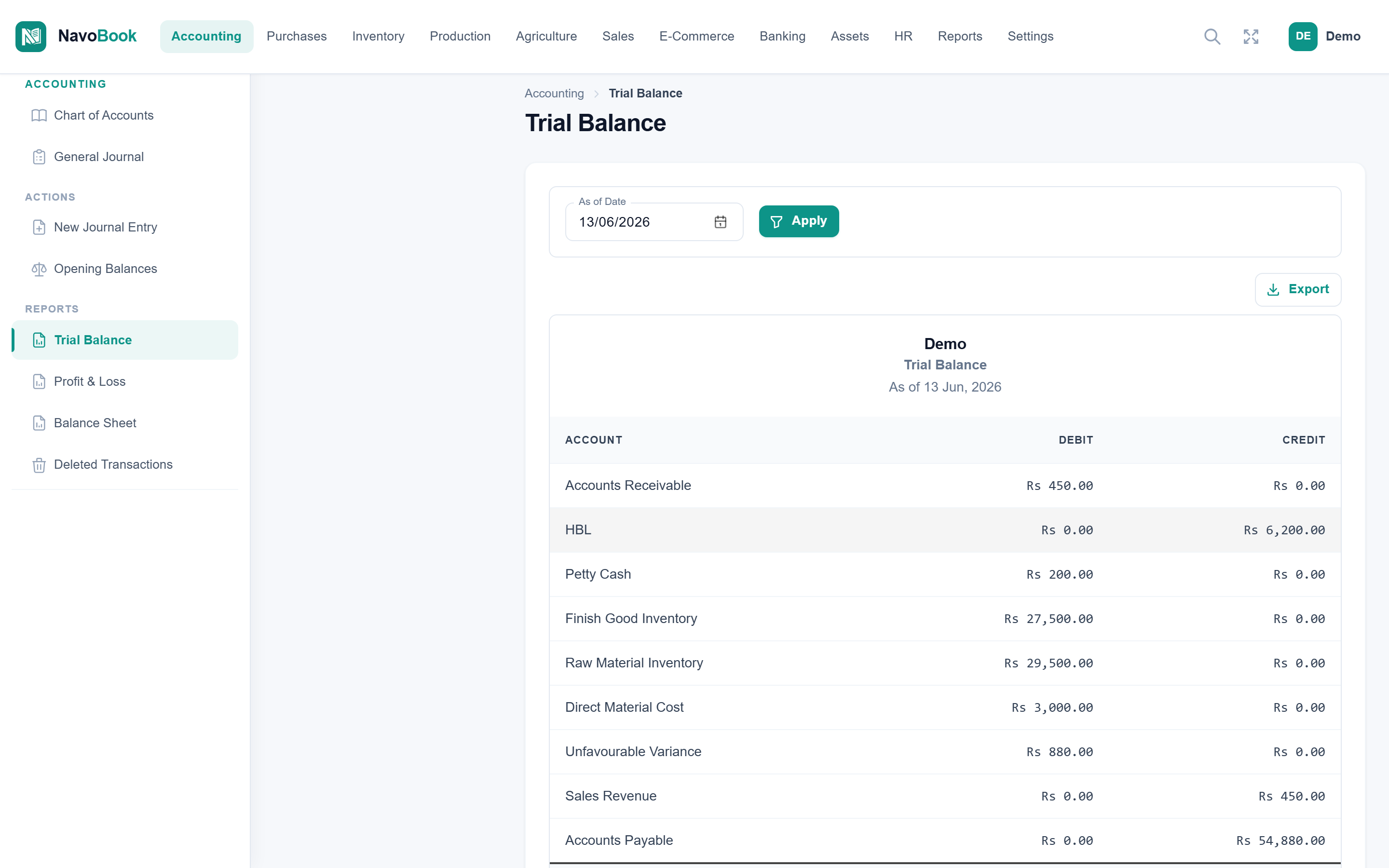Click the Rs 880.00 debit value
Viewport: 1389px width, 868px height.
click(1060, 751)
